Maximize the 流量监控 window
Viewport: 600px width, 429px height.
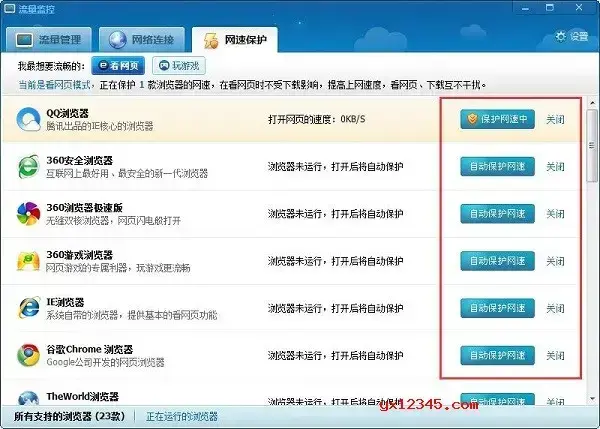click(549, 8)
